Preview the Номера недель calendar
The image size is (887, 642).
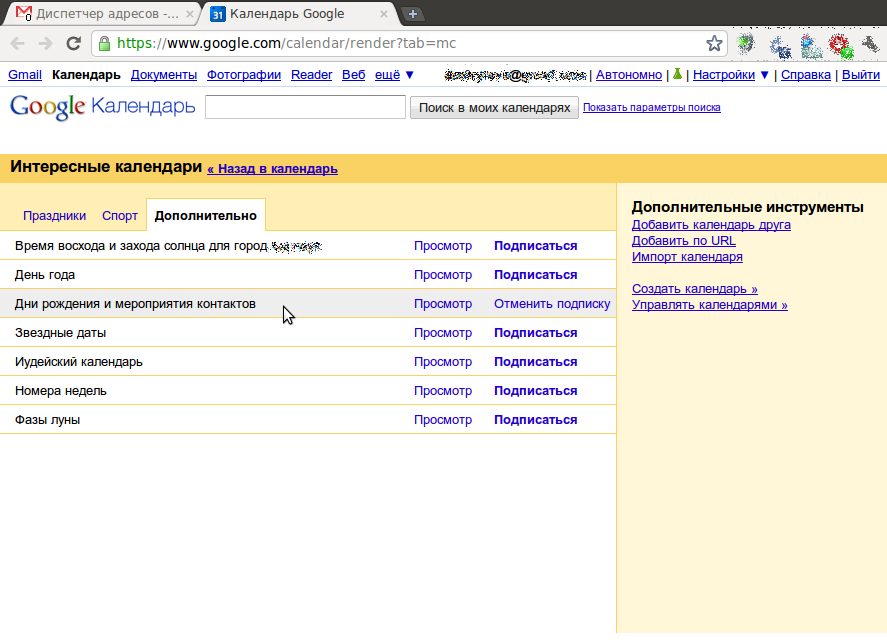(x=443, y=391)
